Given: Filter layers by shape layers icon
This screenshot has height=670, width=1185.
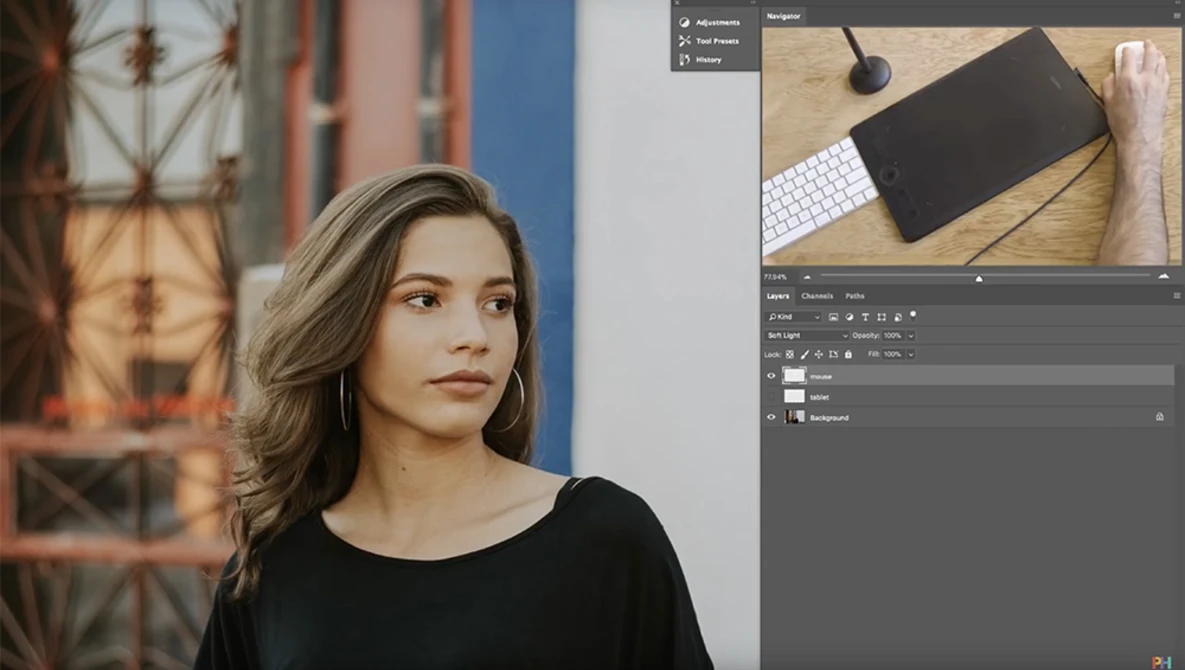Looking at the screenshot, I should click(x=881, y=317).
